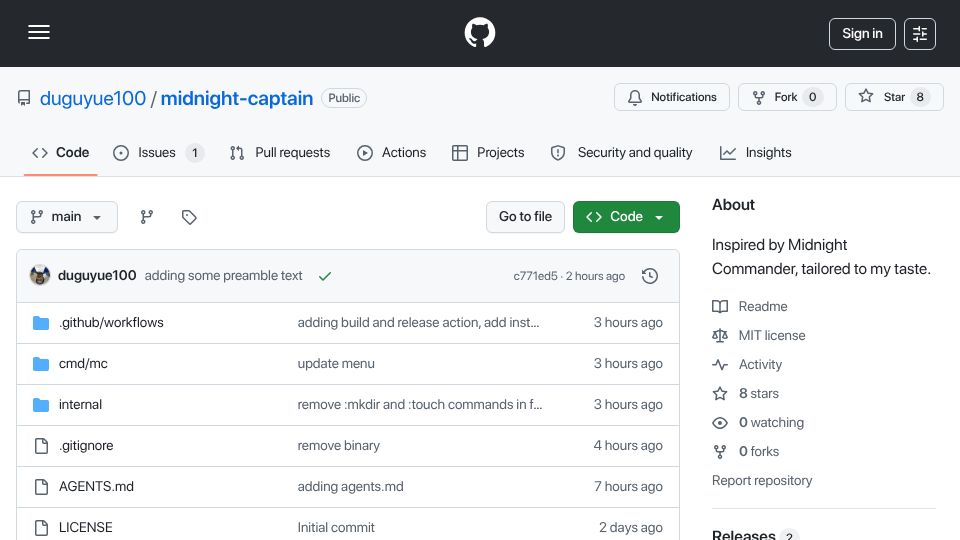Viewport: 960px width, 540px height.
Task: Open the Activity link
Action: pos(748,364)
